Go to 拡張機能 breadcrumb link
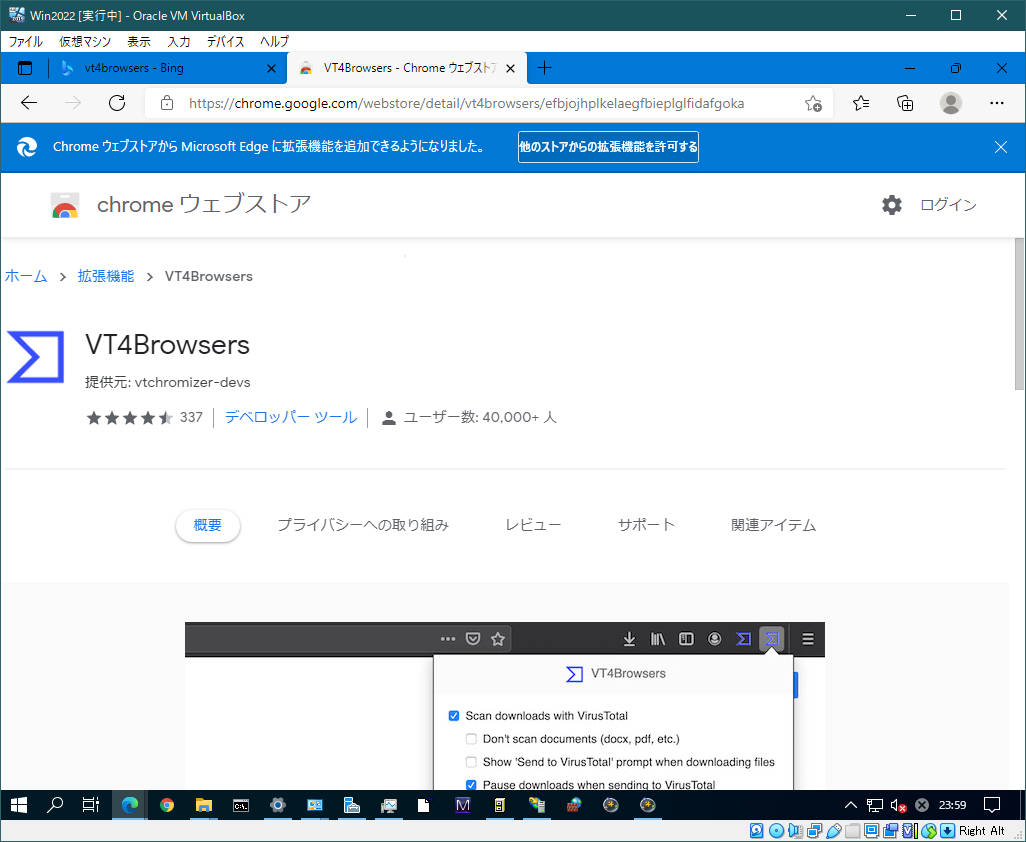Viewport: 1026px width, 842px height. click(106, 276)
